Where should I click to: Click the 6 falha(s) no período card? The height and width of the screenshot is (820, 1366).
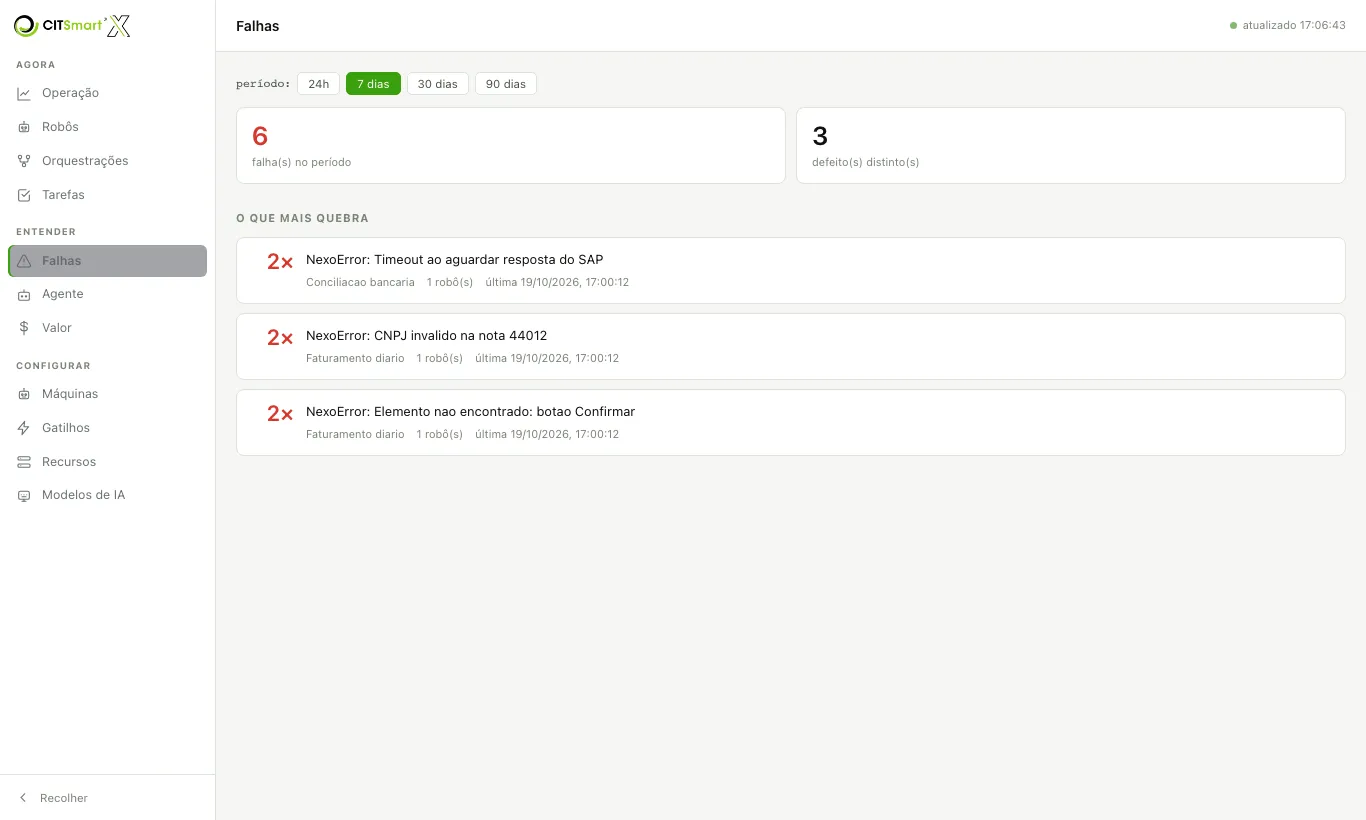pyautogui.click(x=510, y=146)
